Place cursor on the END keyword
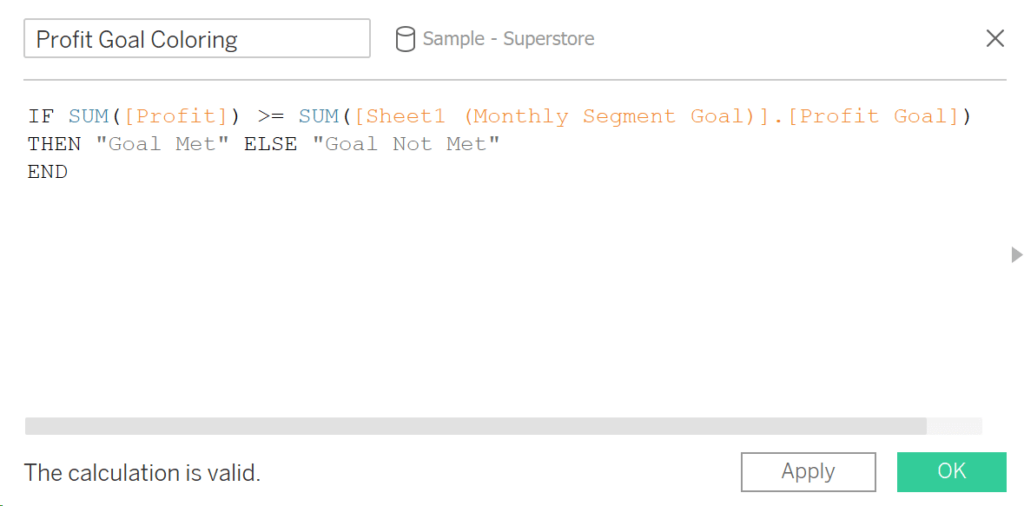 pos(48,172)
